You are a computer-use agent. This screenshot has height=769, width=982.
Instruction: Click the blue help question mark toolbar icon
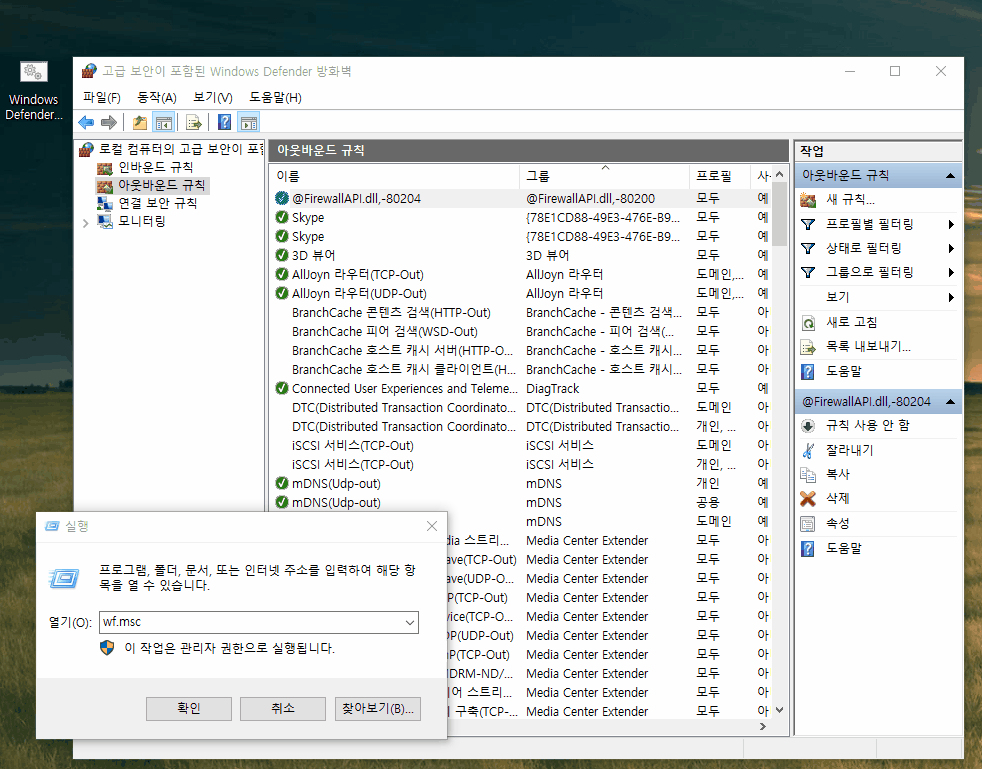coord(224,123)
